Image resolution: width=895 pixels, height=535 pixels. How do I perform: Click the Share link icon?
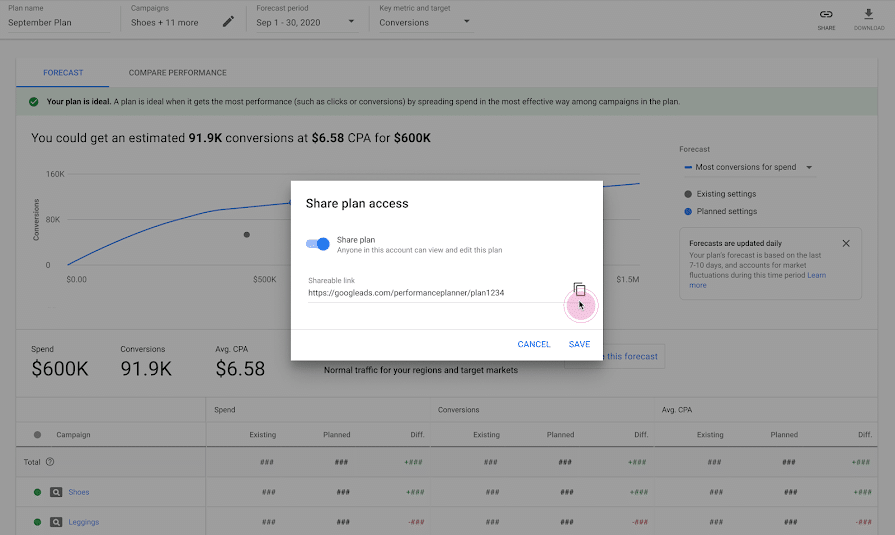826,15
